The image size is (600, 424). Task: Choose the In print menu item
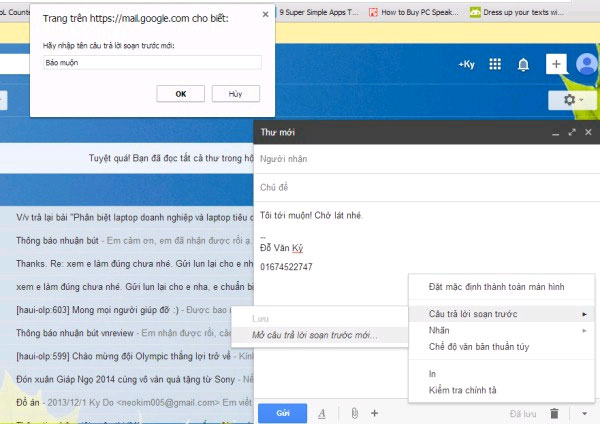point(501,374)
